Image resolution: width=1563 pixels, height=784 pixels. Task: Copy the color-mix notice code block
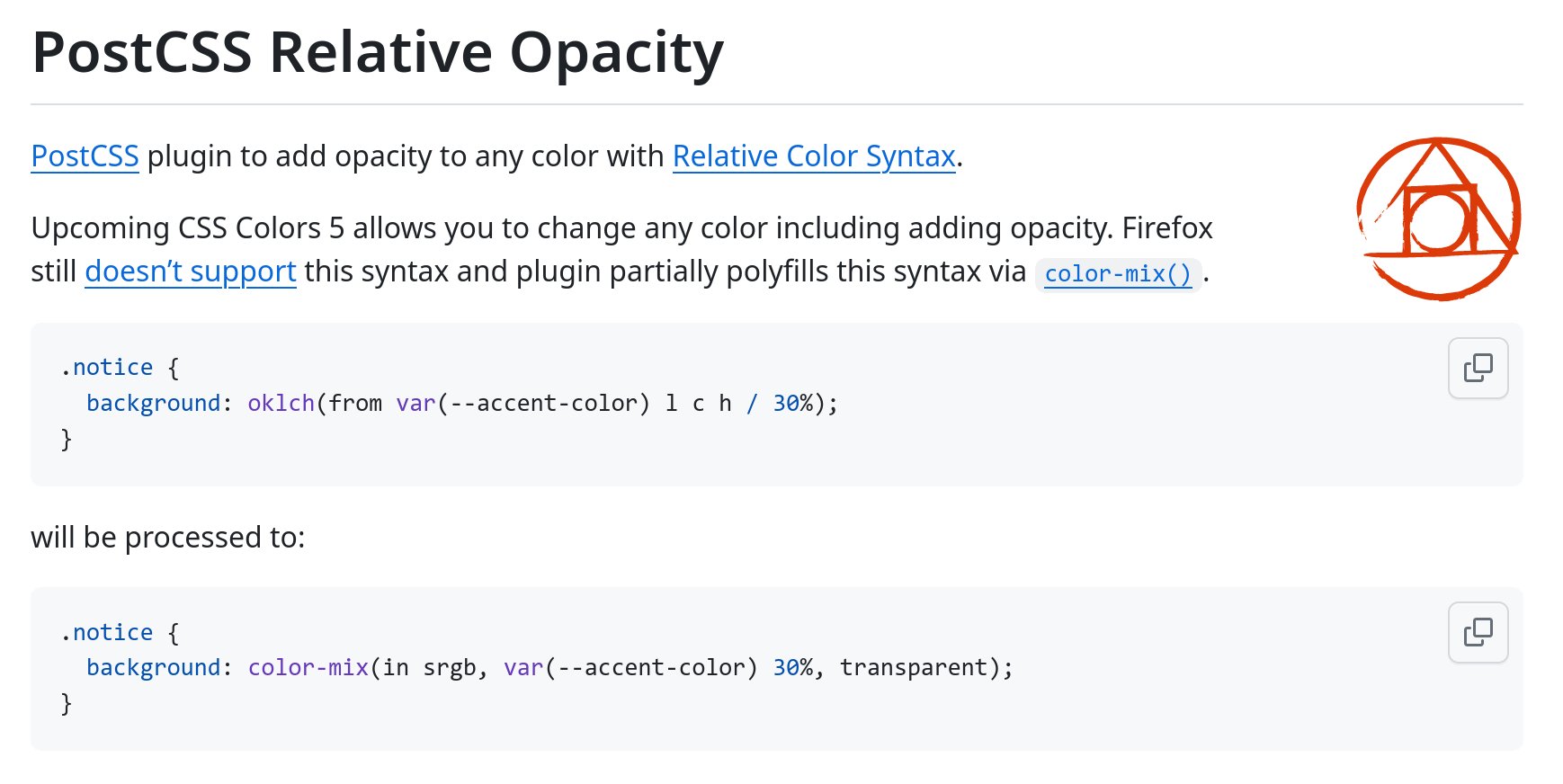click(x=1478, y=632)
